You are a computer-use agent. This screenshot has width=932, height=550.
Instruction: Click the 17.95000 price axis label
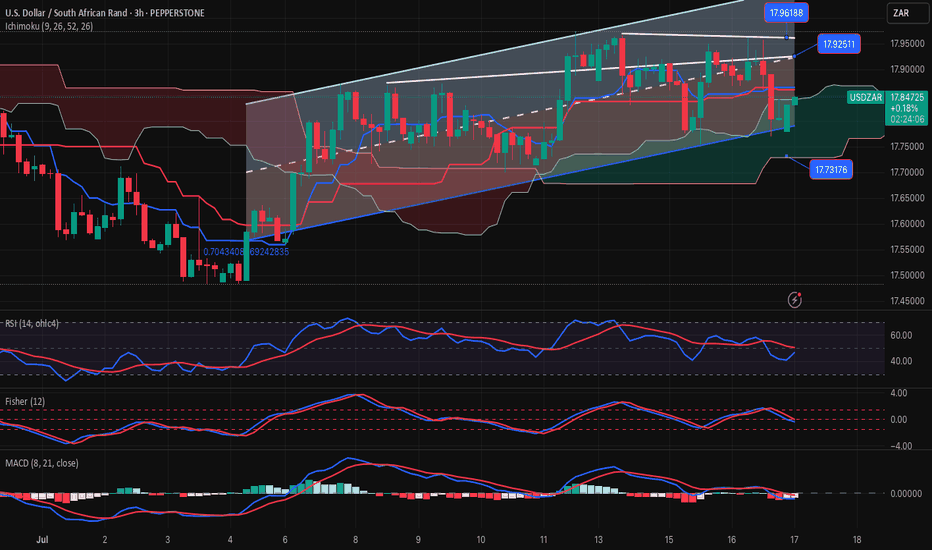pyautogui.click(x=907, y=43)
